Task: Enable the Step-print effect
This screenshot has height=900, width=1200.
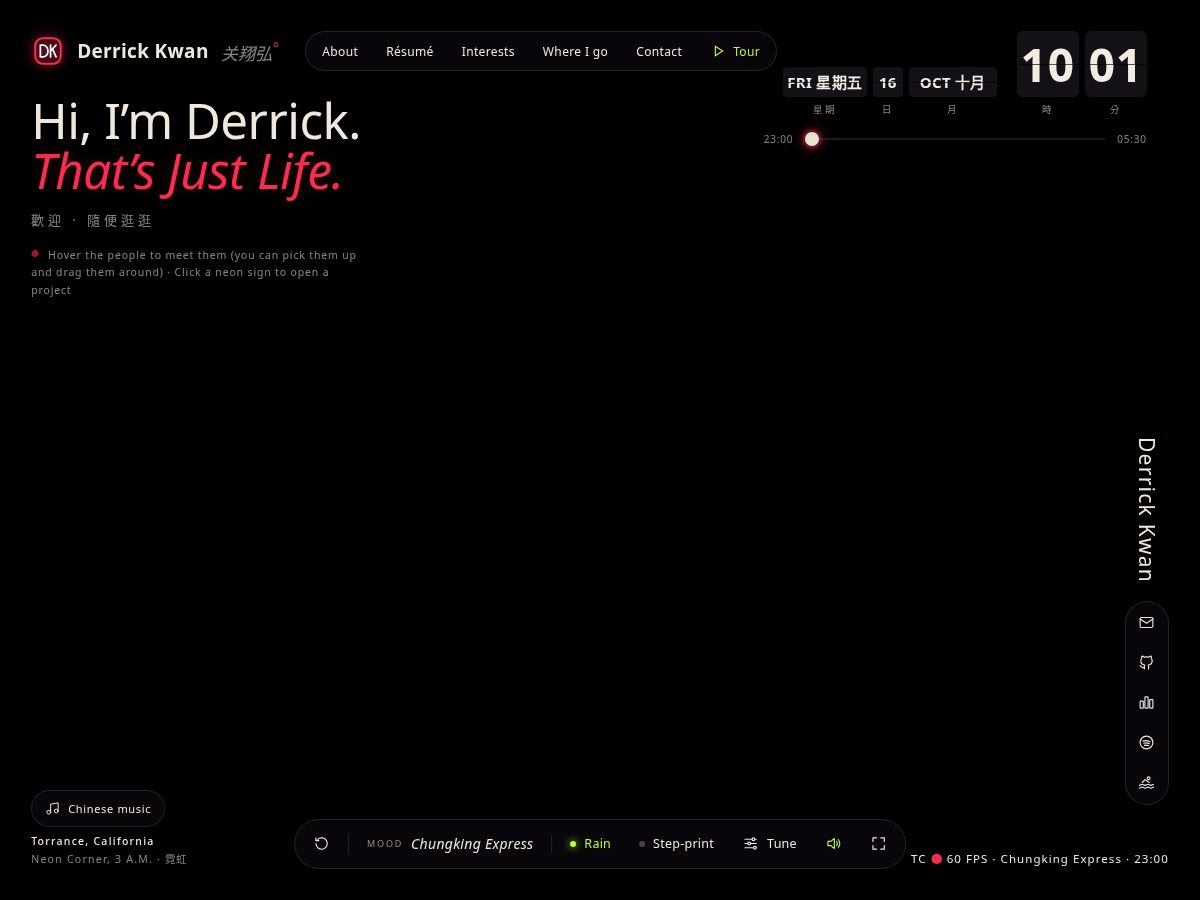Action: point(677,844)
